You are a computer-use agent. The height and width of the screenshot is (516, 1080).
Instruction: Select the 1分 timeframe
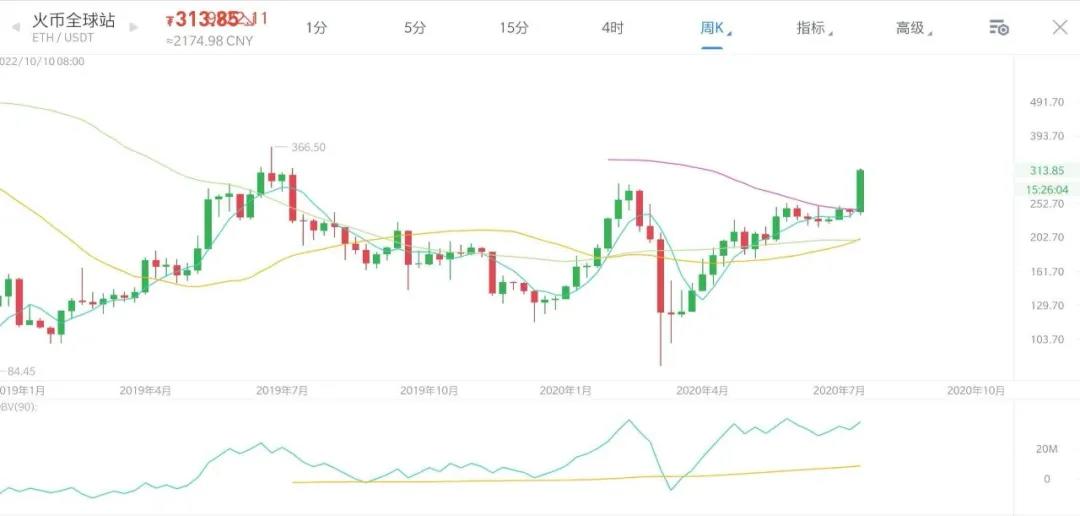(x=316, y=28)
